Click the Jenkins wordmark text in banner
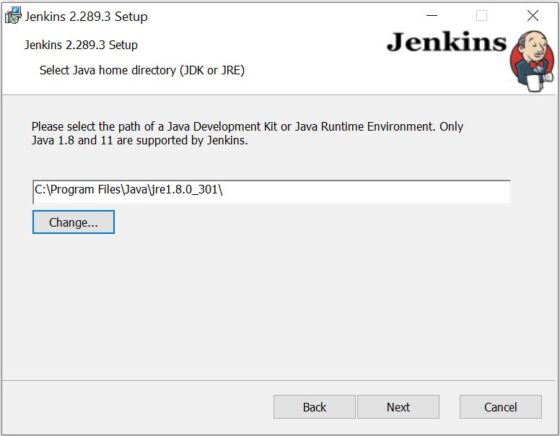This screenshot has width=560, height=436. (447, 42)
